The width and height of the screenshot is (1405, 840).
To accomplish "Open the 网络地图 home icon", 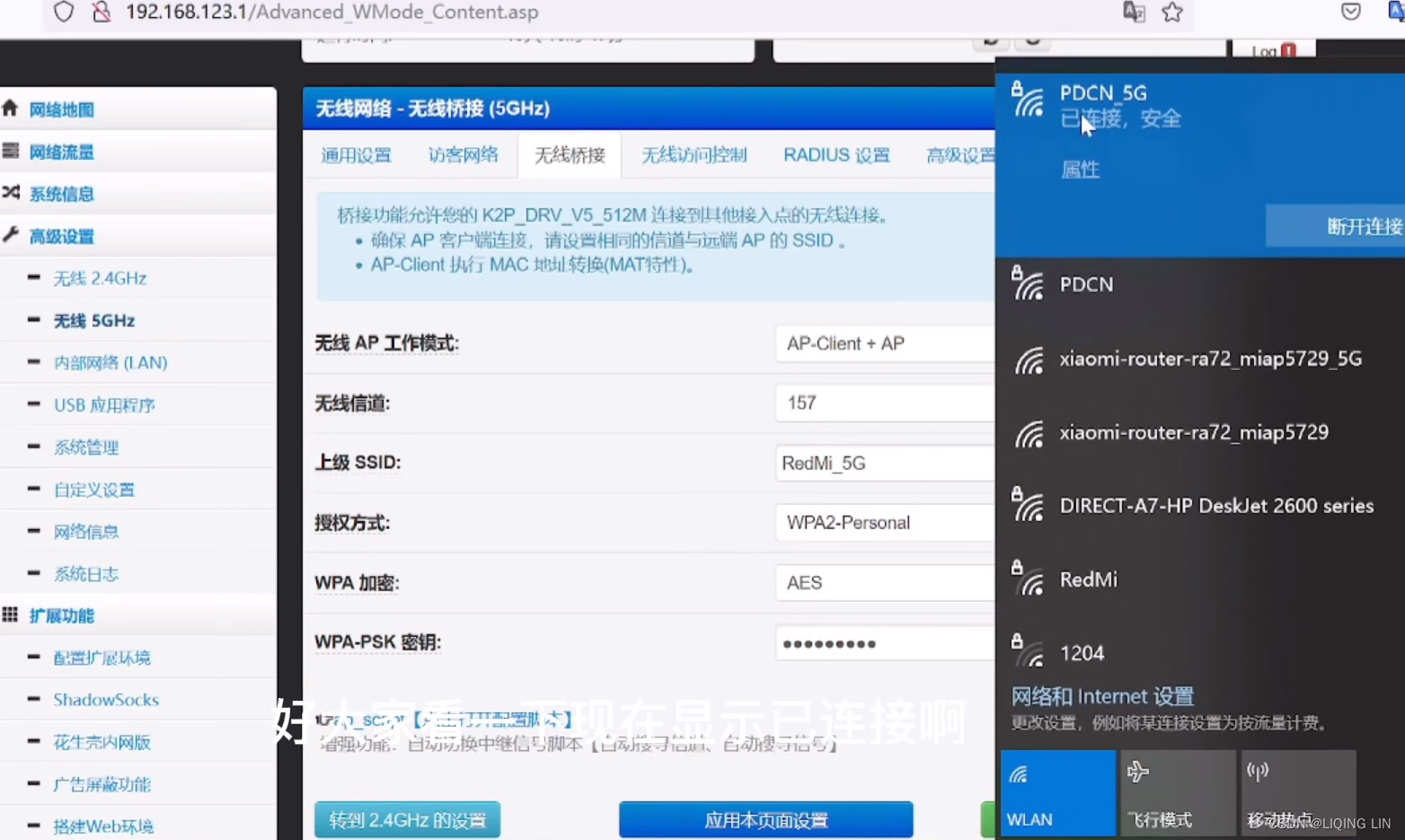I will (12, 109).
